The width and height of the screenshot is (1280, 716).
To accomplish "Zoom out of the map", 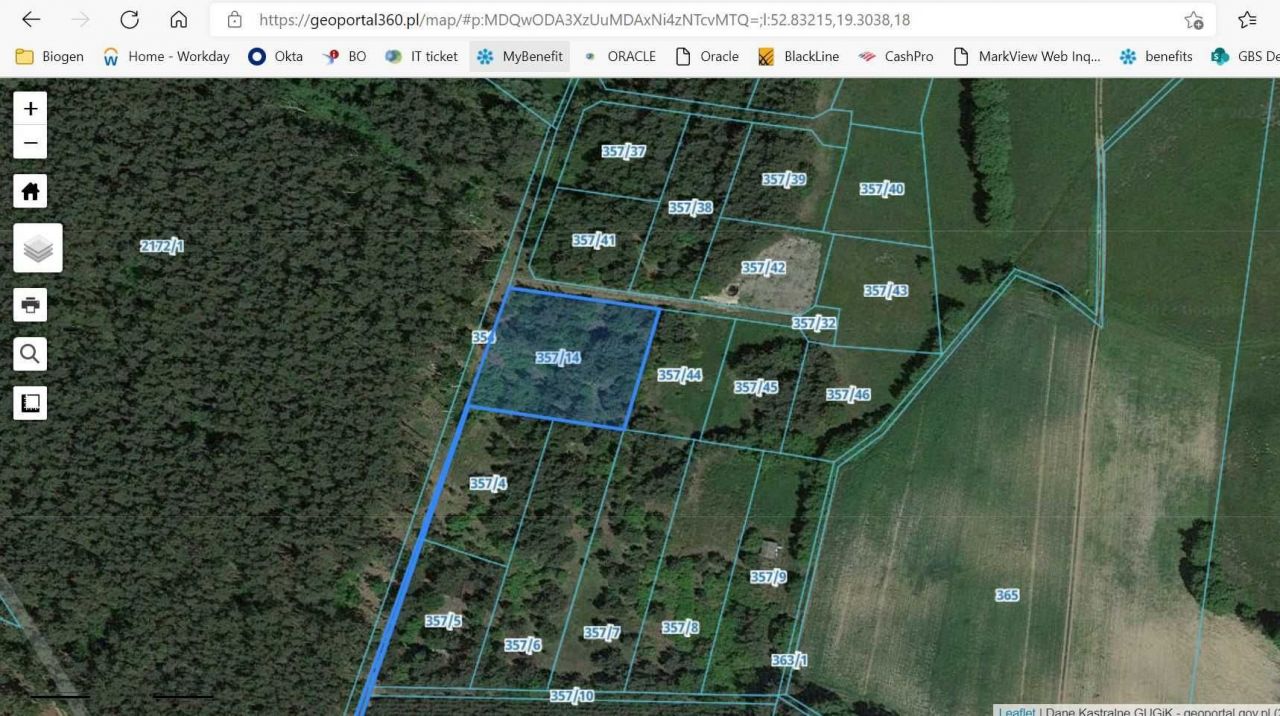I will pyautogui.click(x=30, y=142).
